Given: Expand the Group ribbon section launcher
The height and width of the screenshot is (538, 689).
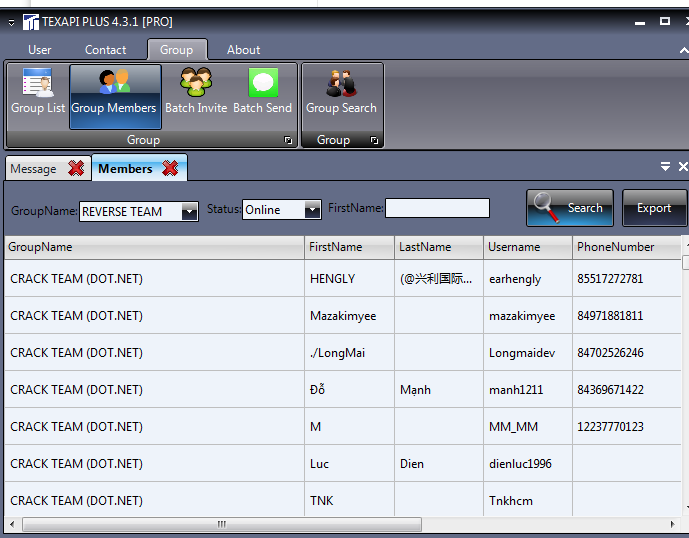Looking at the screenshot, I should coord(288,141).
